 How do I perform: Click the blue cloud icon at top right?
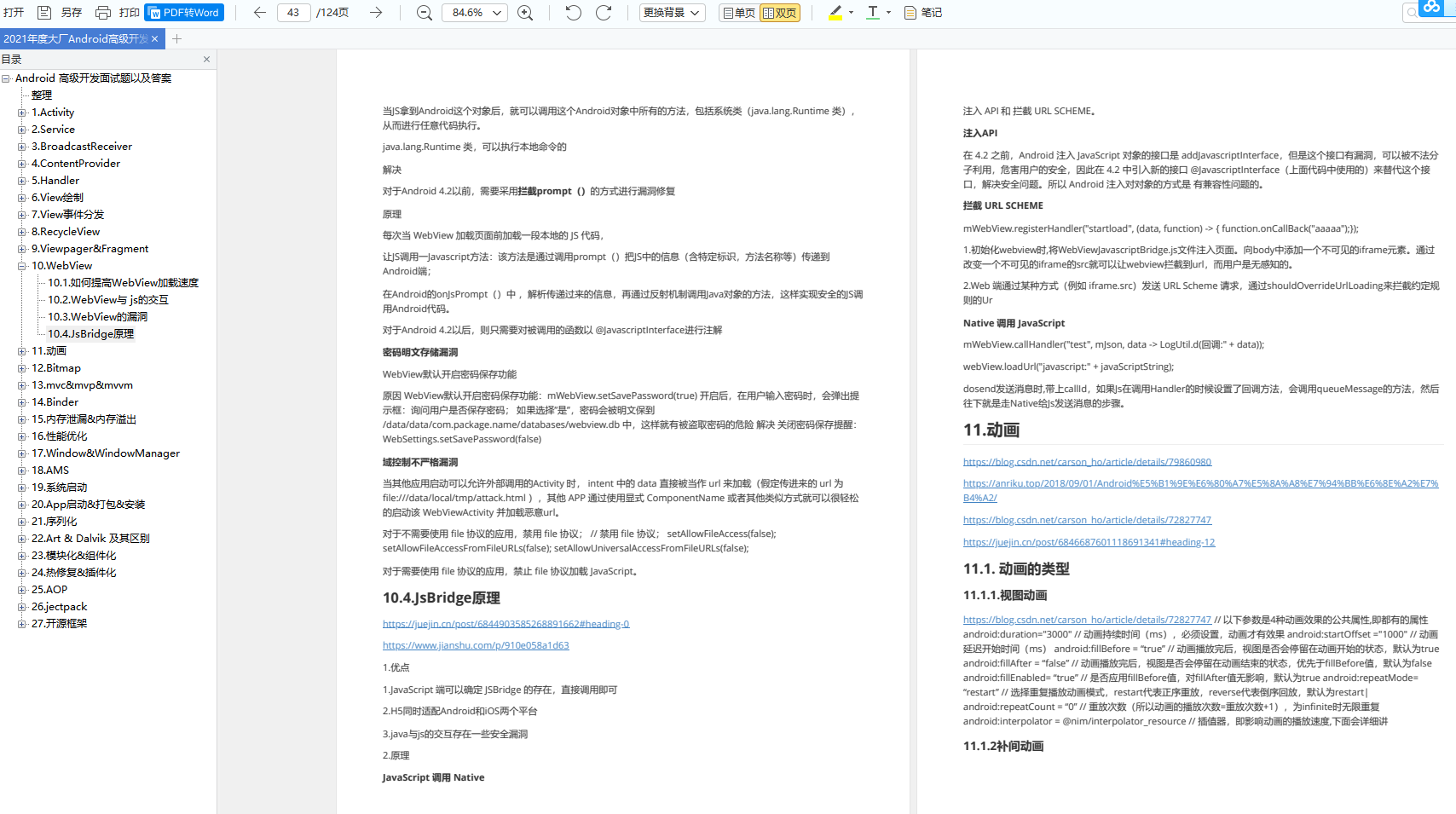pos(1431,7)
